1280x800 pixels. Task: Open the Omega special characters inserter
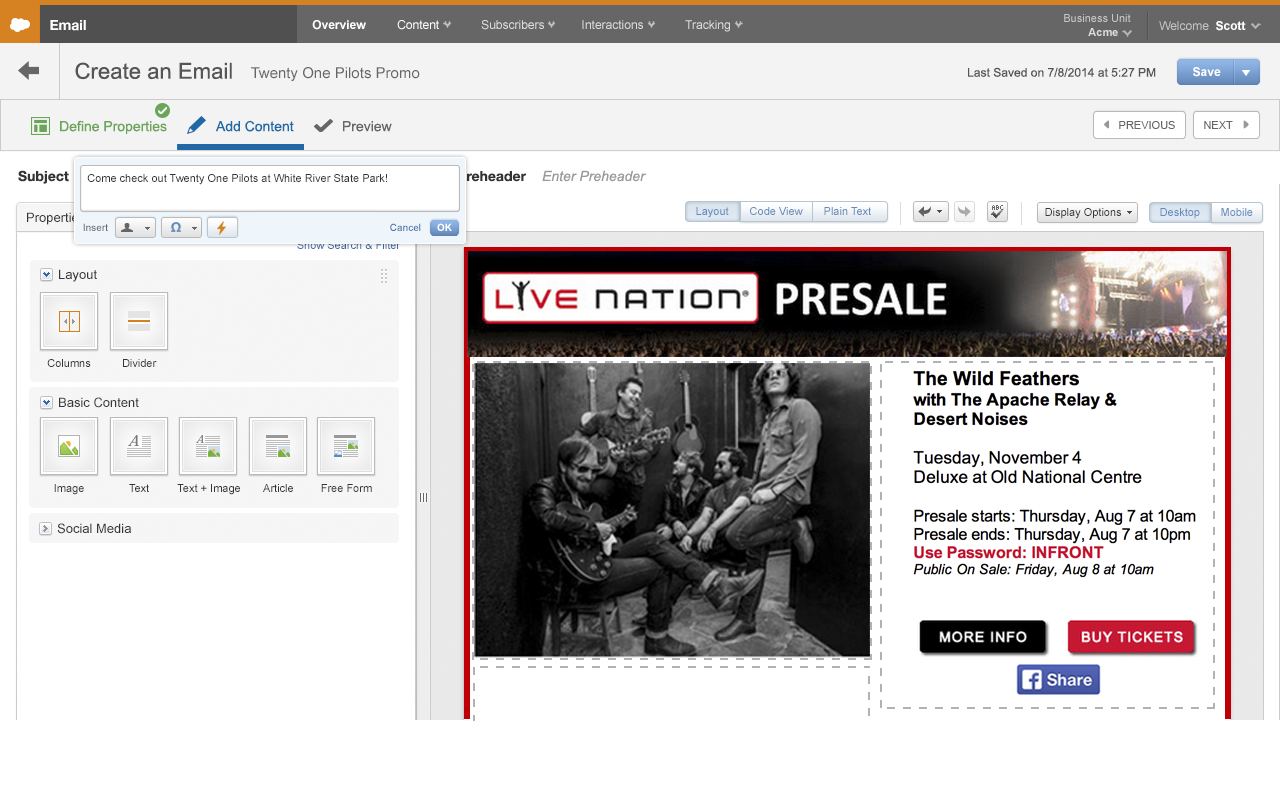(181, 228)
